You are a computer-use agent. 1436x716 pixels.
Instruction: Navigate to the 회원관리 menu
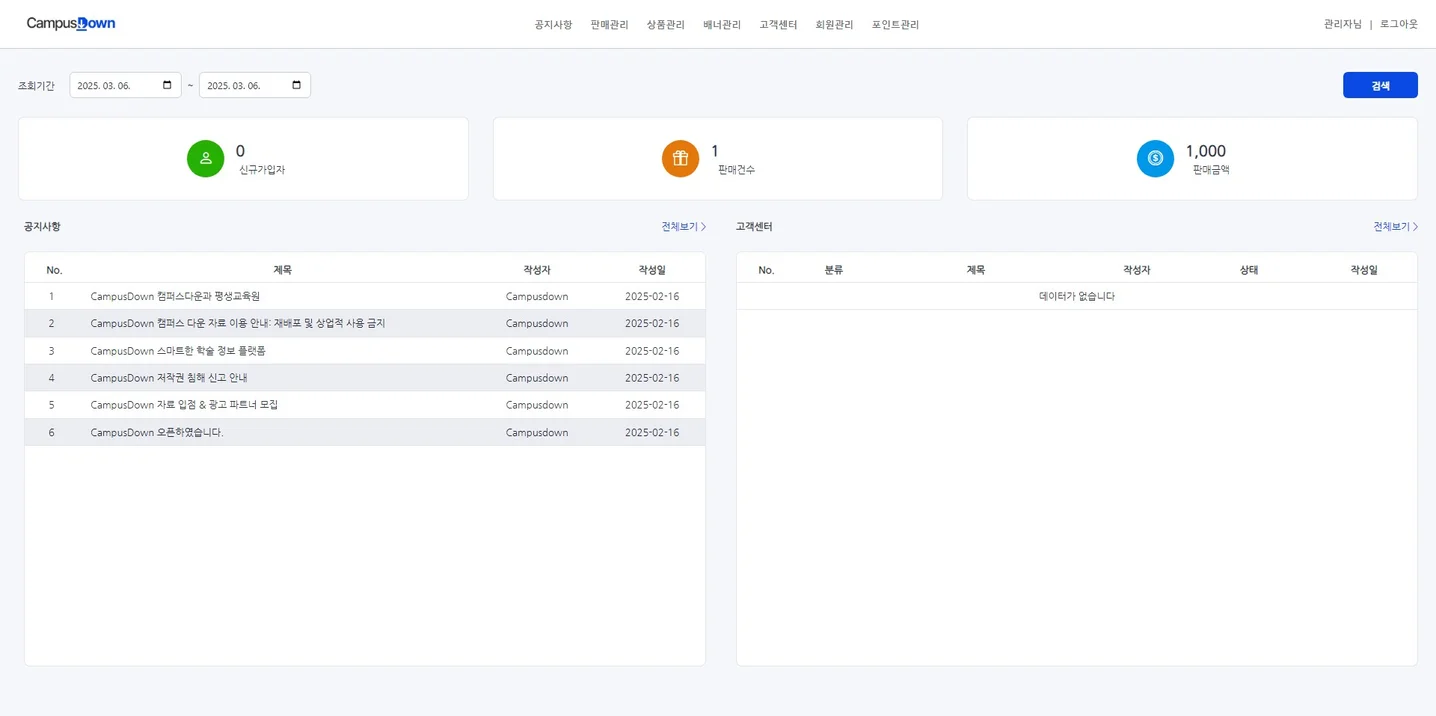(834, 24)
